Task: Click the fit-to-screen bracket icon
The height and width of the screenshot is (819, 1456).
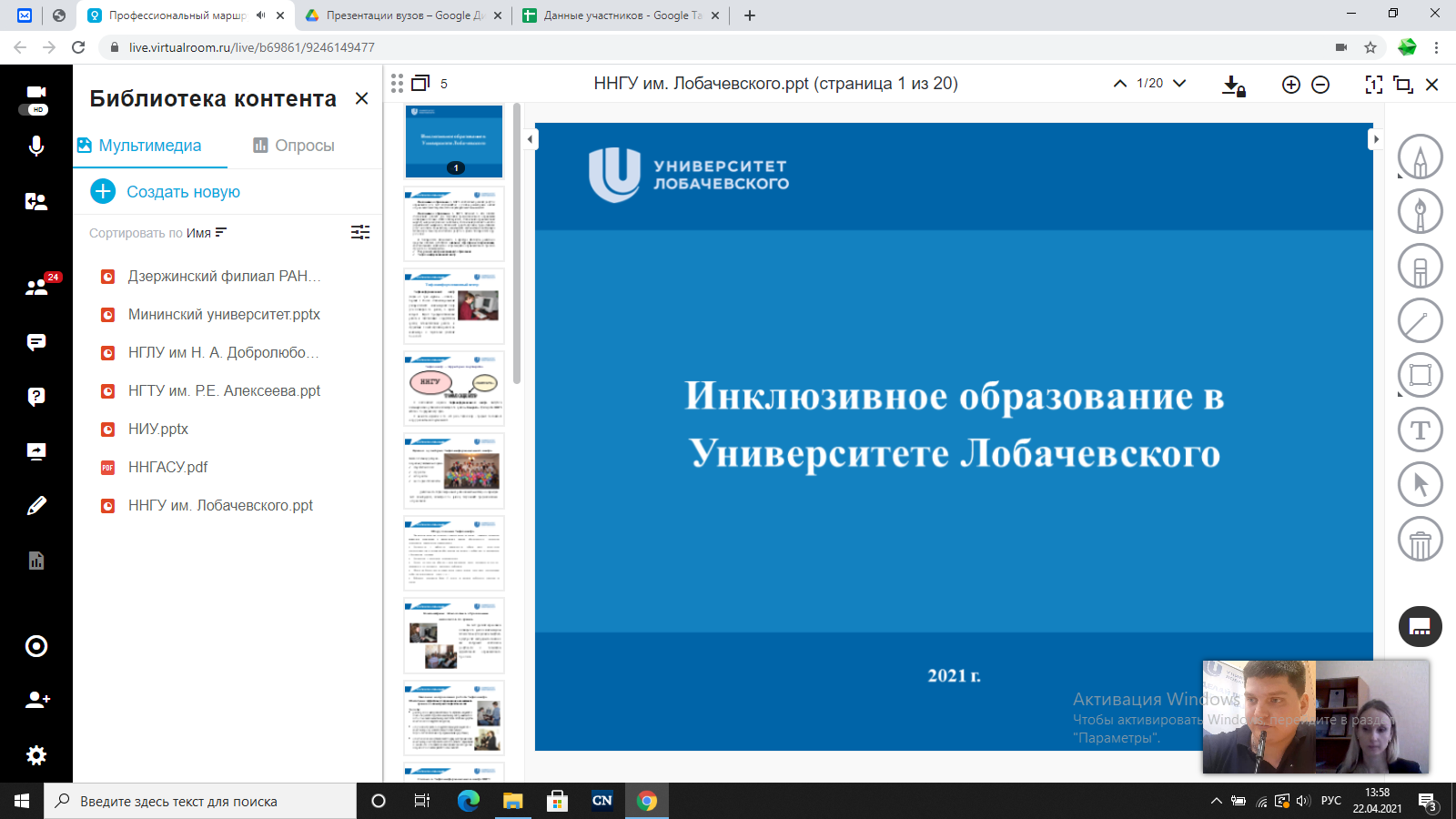Action: click(x=1374, y=85)
